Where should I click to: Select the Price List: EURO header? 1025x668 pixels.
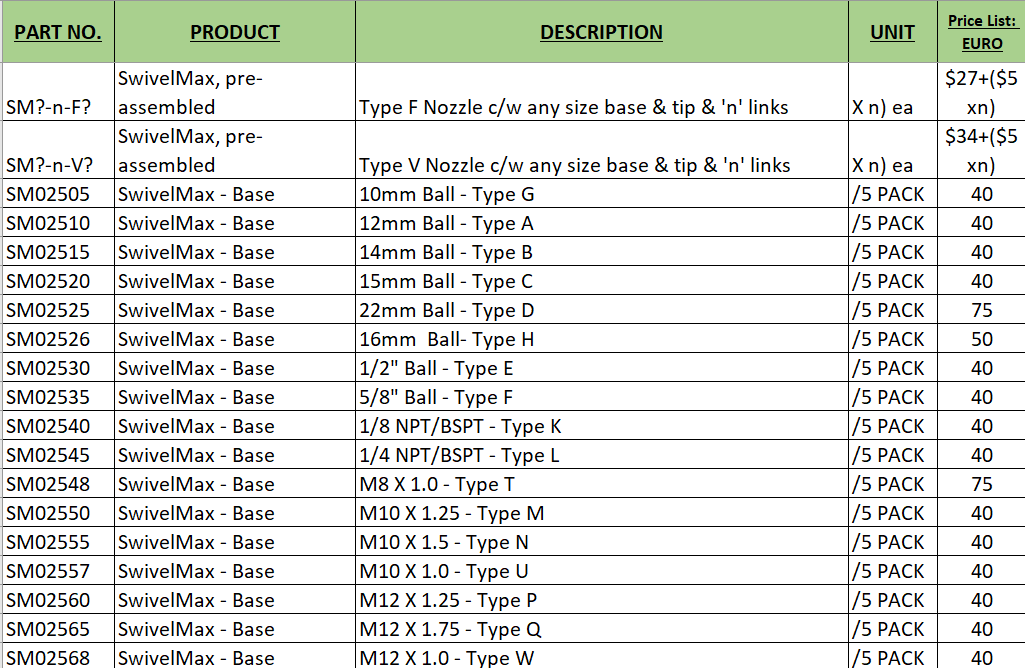coord(981,32)
